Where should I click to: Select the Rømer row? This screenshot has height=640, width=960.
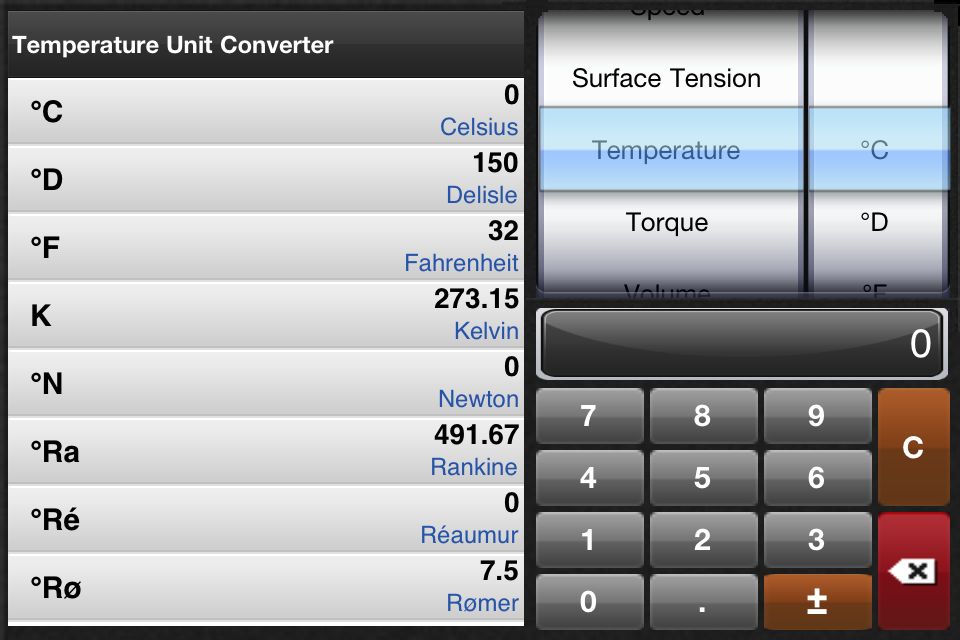[x=266, y=587]
